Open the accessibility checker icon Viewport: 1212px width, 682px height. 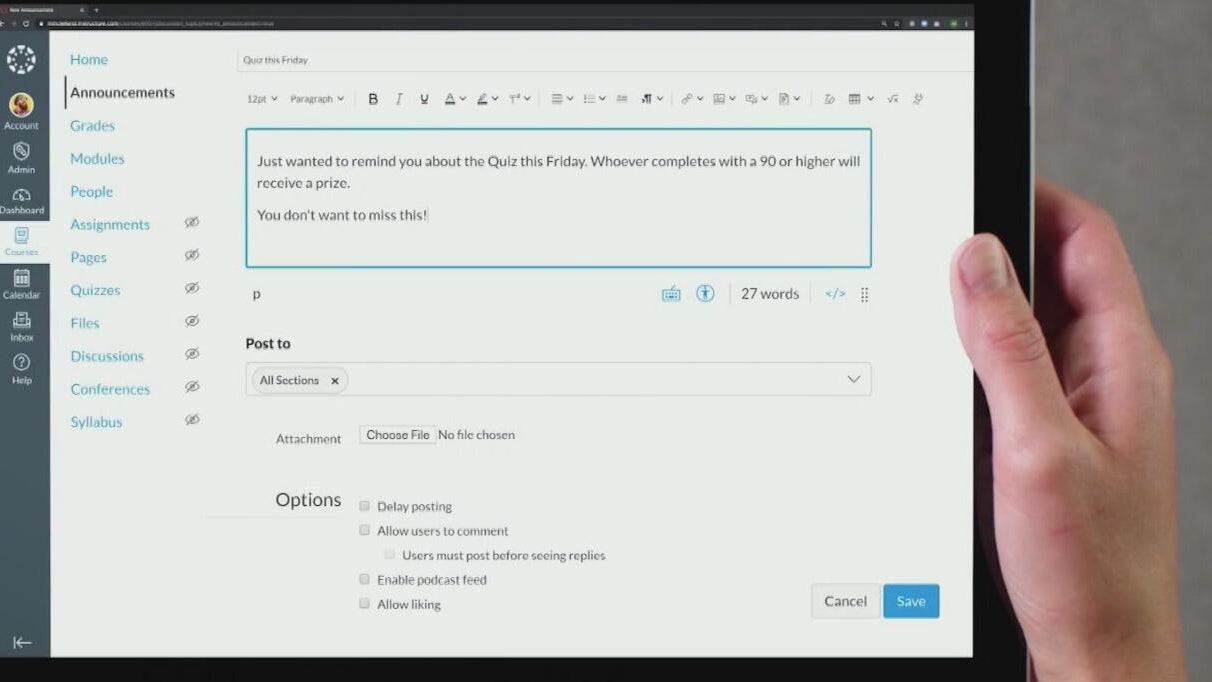tap(705, 293)
